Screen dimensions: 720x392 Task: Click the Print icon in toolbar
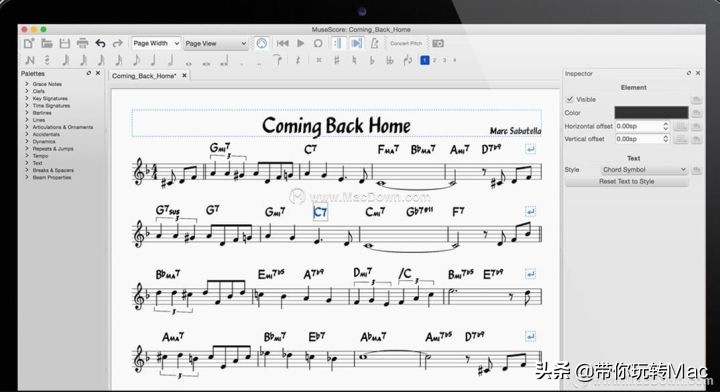82,43
